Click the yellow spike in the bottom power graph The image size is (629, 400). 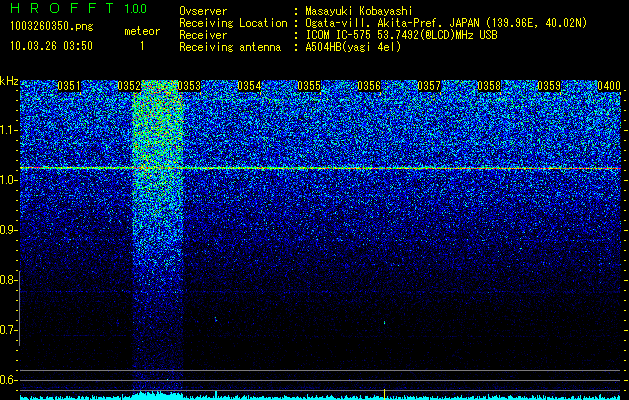(384, 394)
